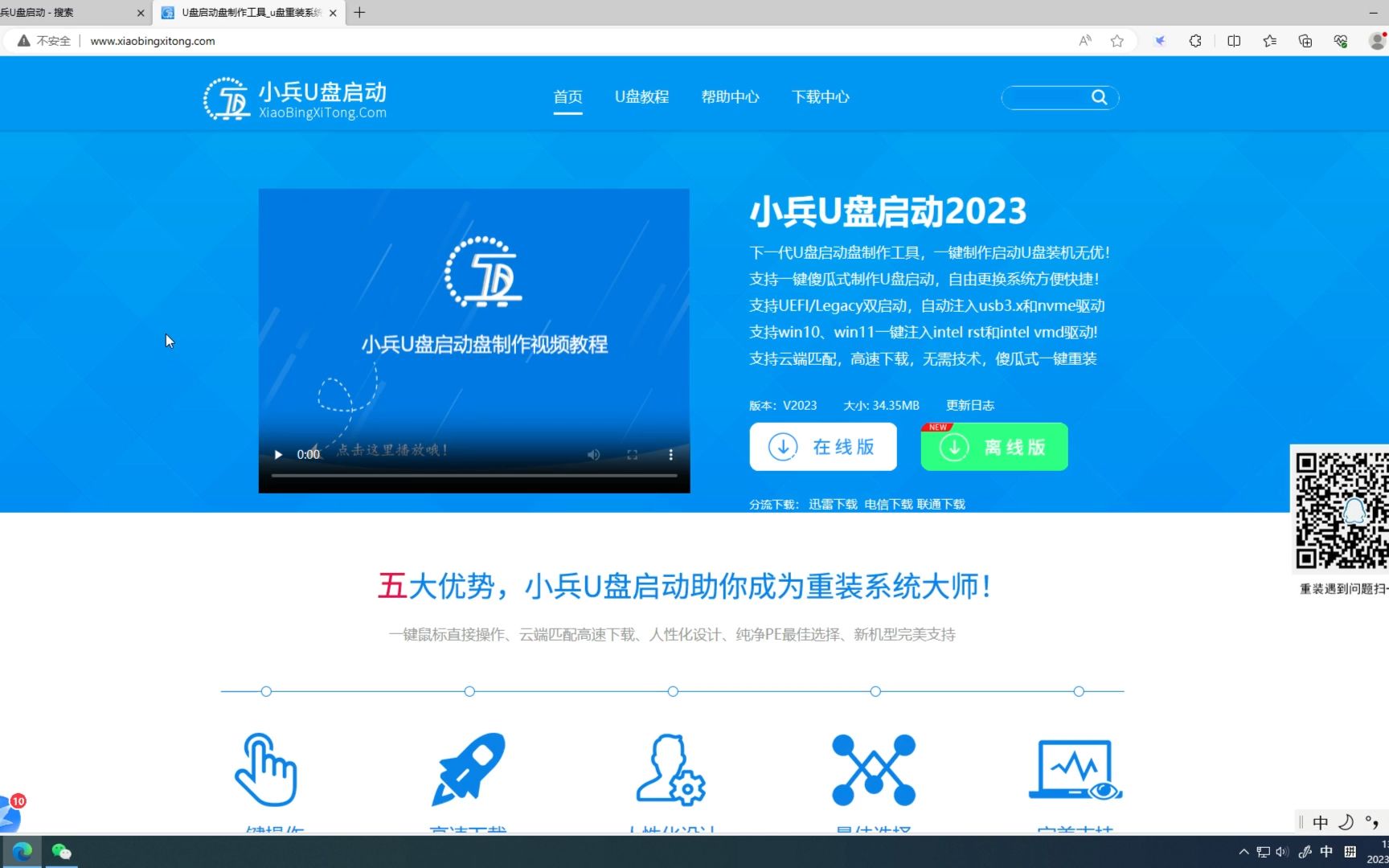The height and width of the screenshot is (868, 1389).
Task: Click the 迅雷下载 link
Action: point(833,505)
